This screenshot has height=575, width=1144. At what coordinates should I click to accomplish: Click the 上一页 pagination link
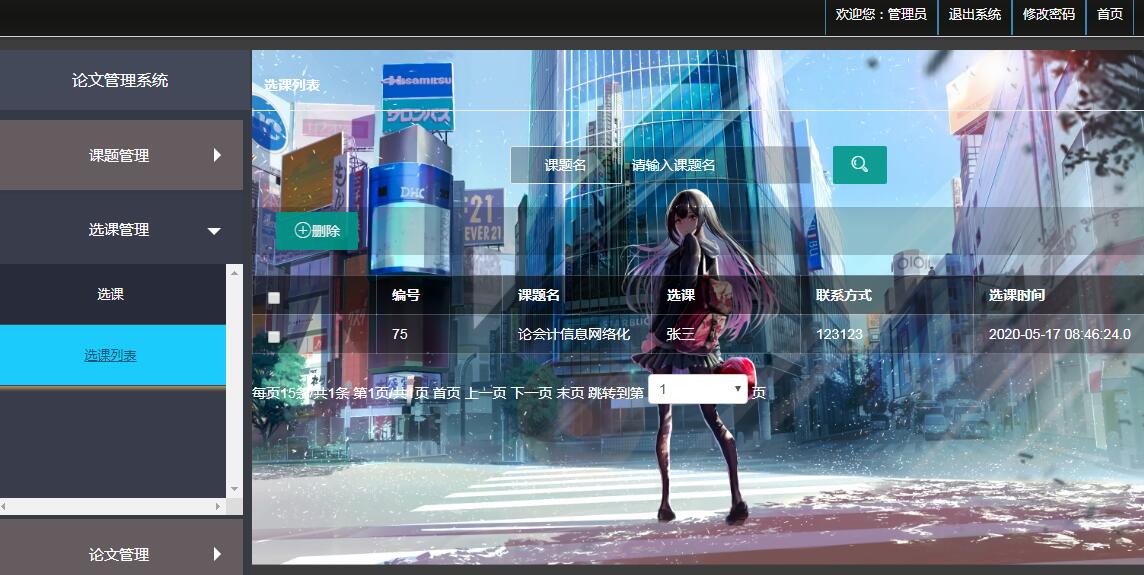click(x=486, y=393)
